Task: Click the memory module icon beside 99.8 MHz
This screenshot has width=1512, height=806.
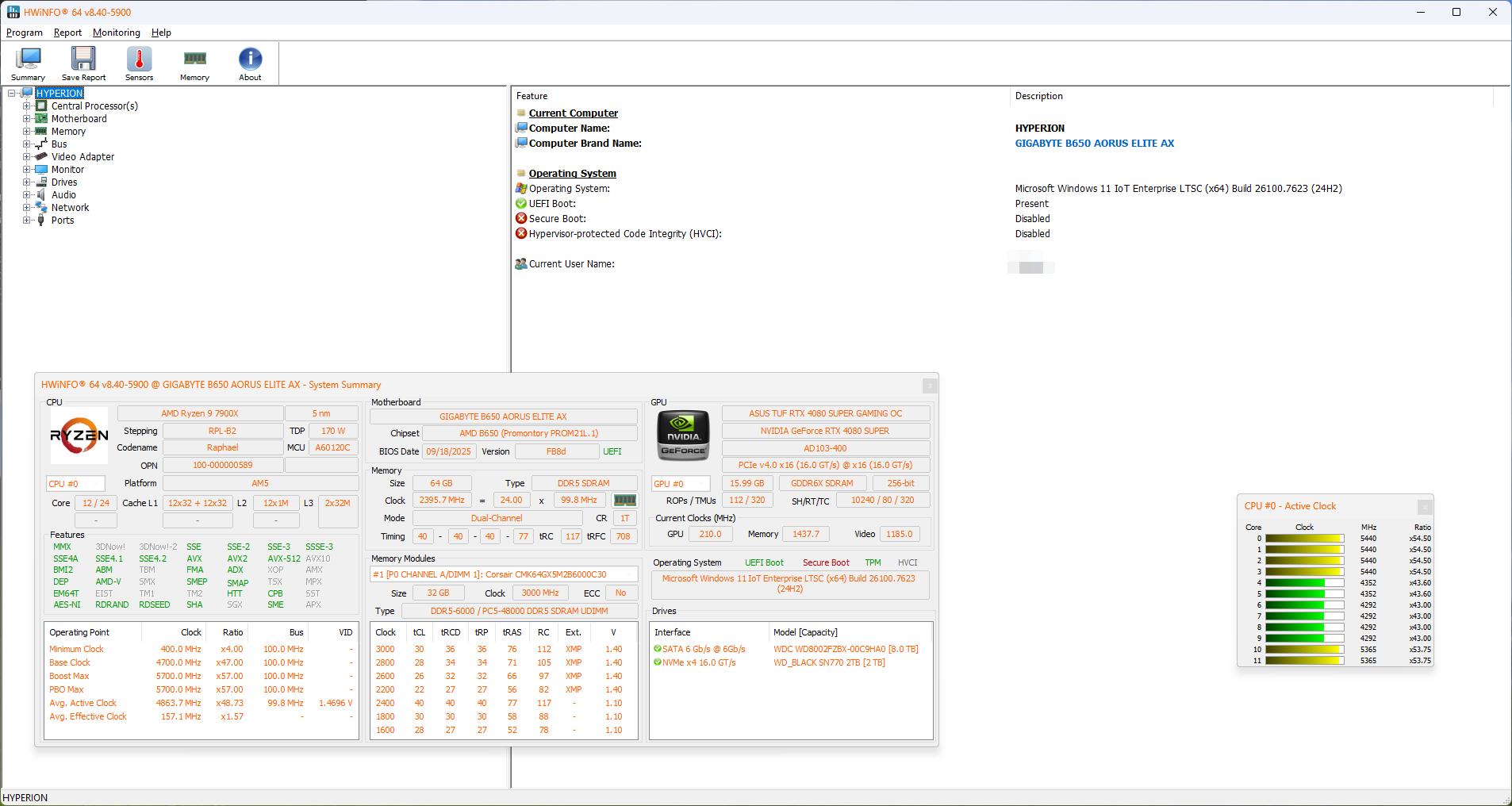Action: [625, 501]
